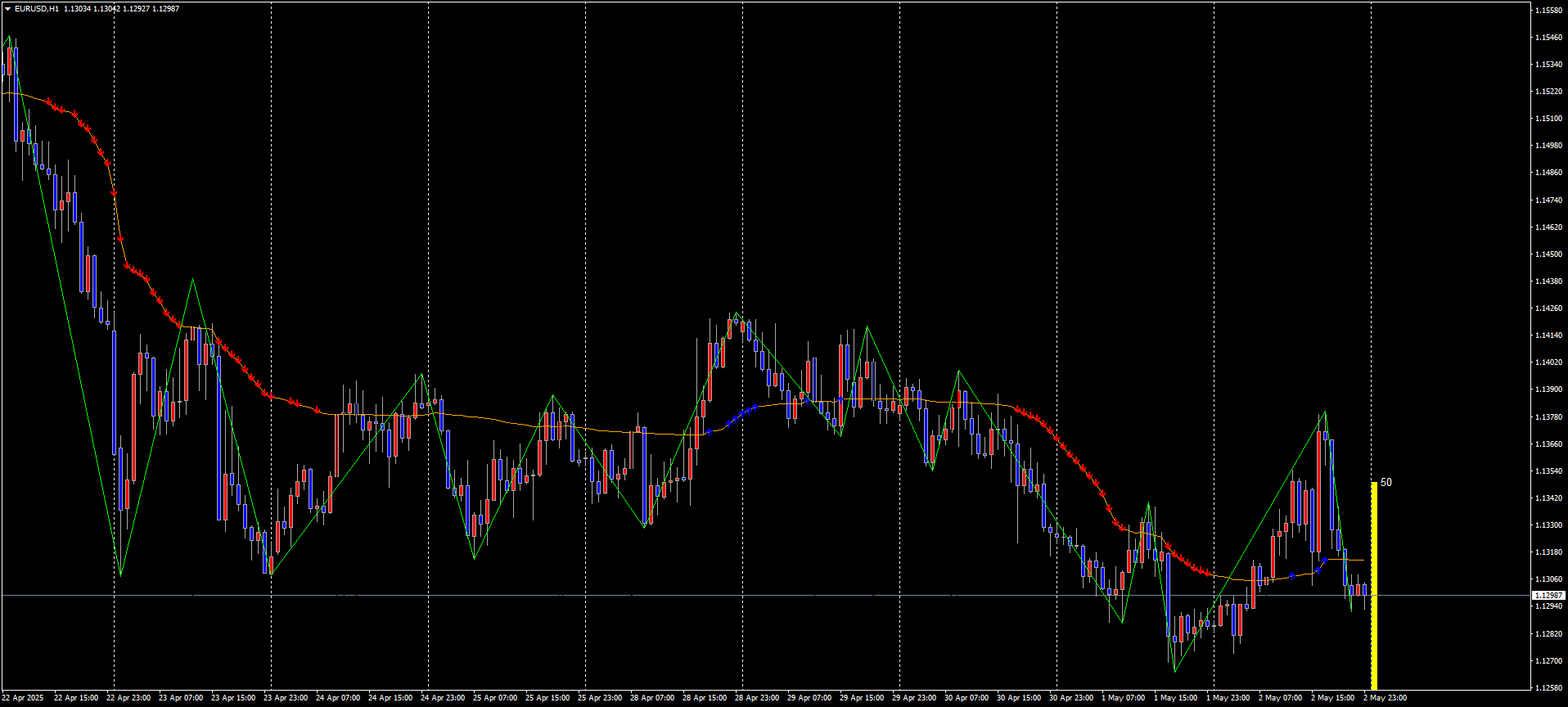
Task: Click the 1.15580 price scale label
Action: click(1548, 11)
